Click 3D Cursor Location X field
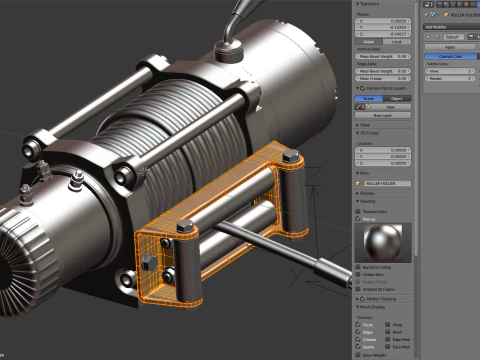The image size is (480, 360). [x=383, y=150]
